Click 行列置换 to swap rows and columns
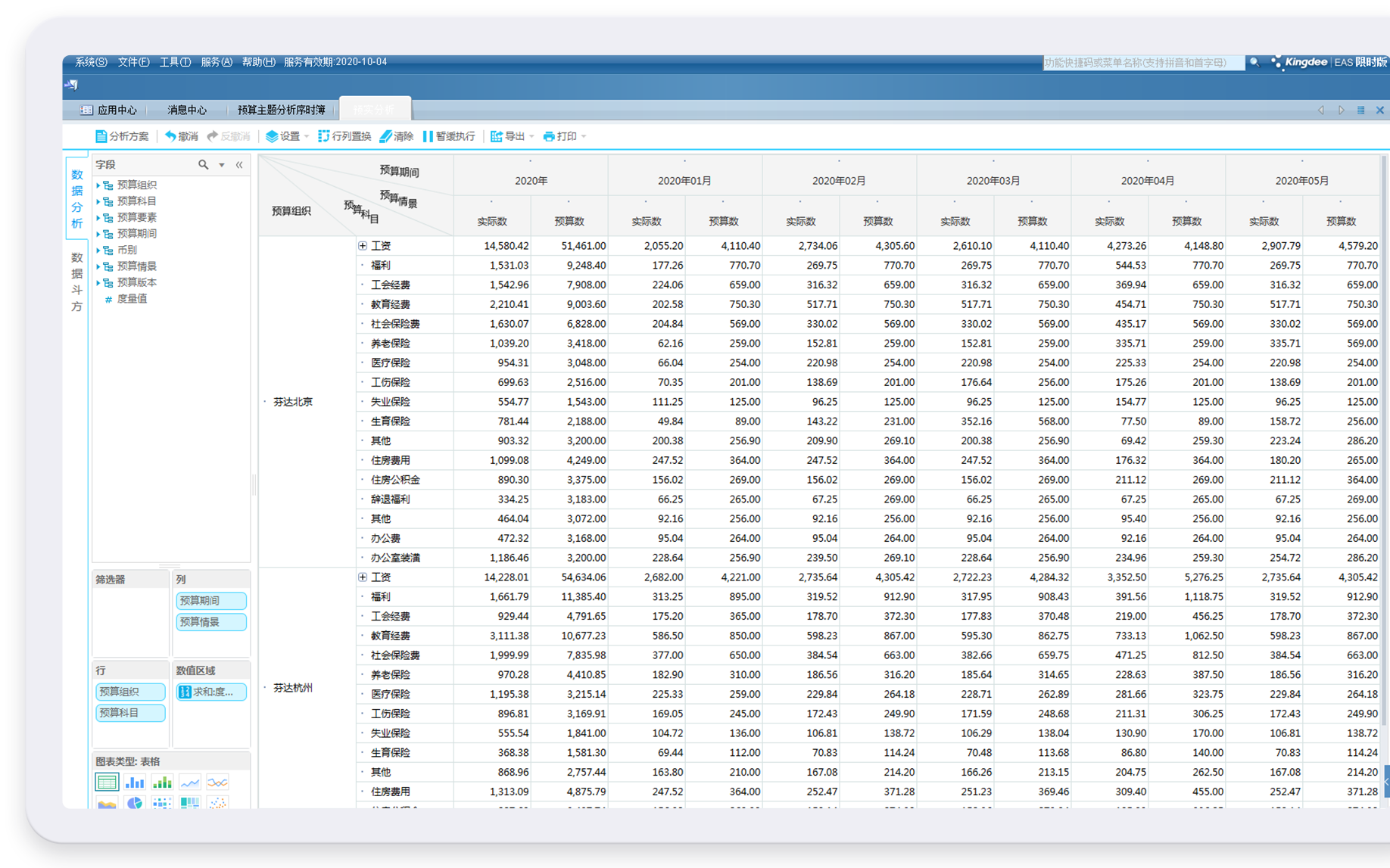1390x868 pixels. [x=344, y=136]
